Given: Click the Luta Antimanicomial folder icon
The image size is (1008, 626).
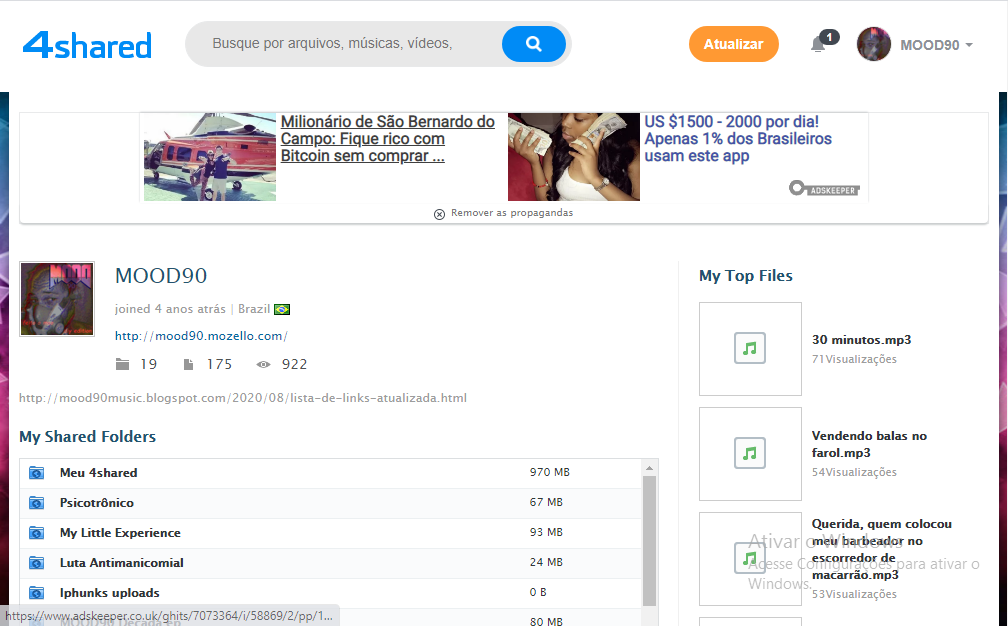Looking at the screenshot, I should [37, 563].
